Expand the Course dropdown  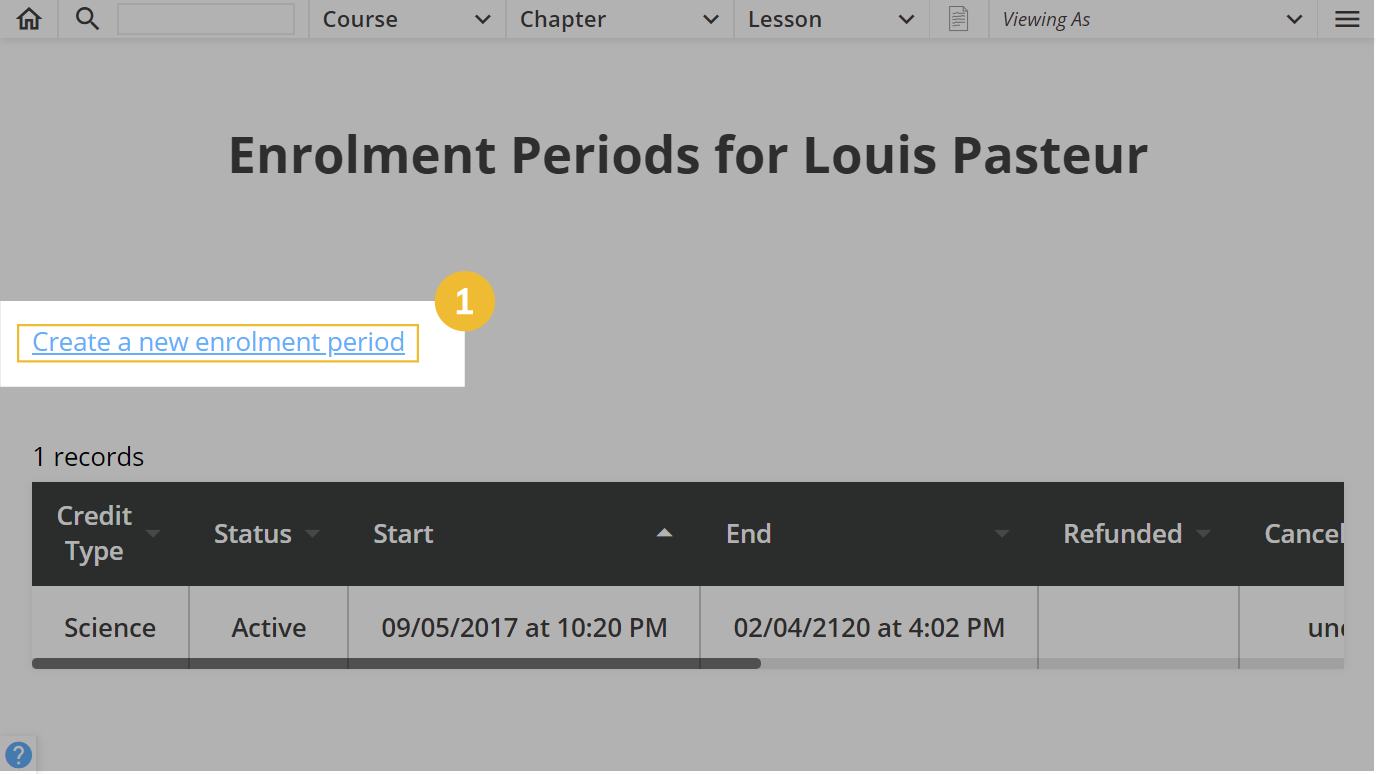[x=408, y=19]
